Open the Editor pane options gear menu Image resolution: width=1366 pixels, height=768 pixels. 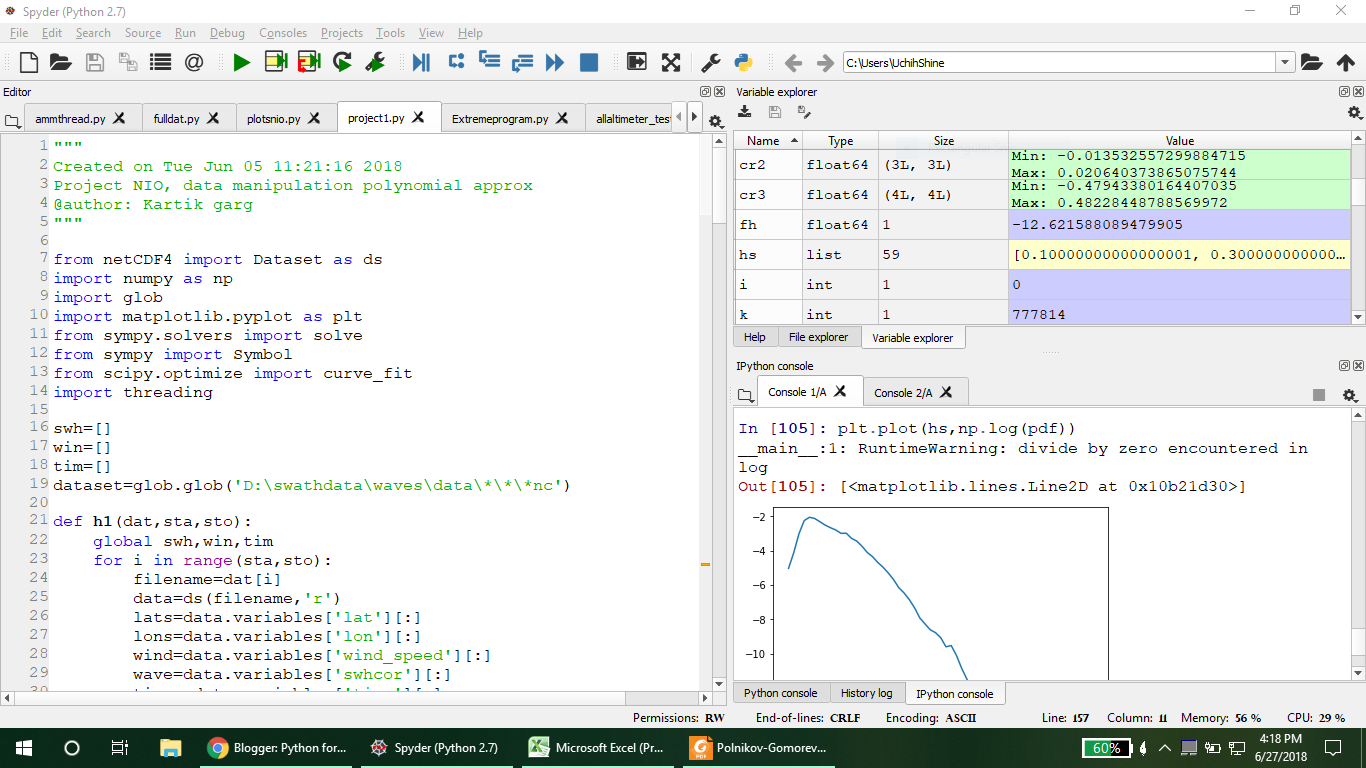tap(715, 121)
